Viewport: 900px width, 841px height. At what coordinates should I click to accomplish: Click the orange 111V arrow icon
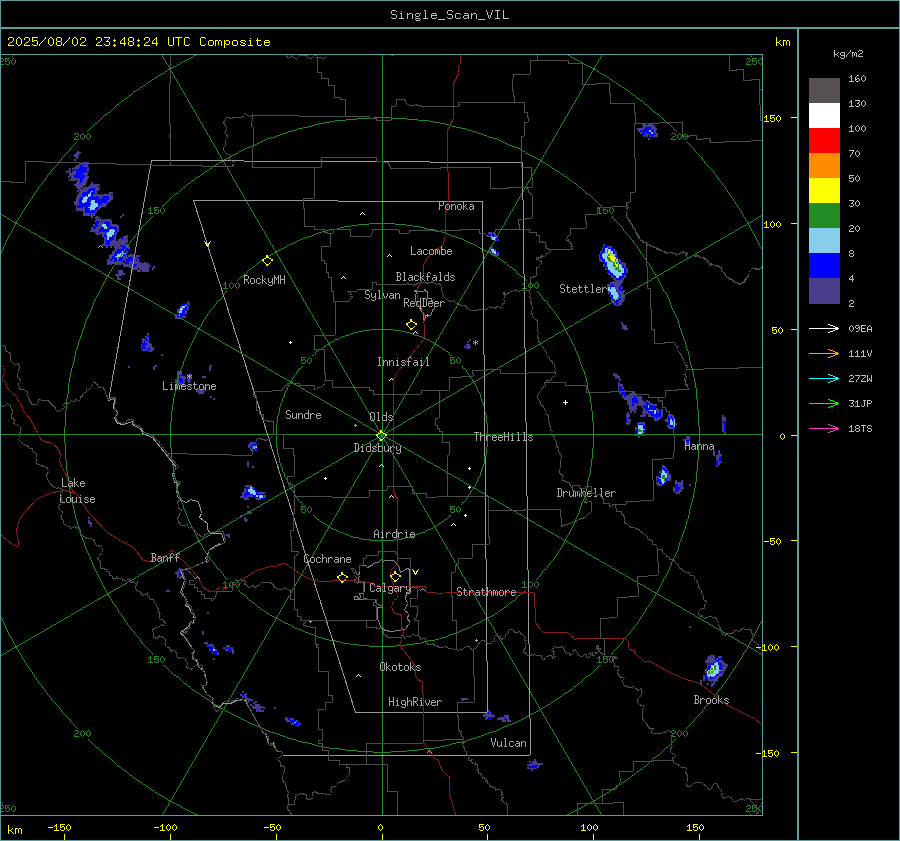824,354
